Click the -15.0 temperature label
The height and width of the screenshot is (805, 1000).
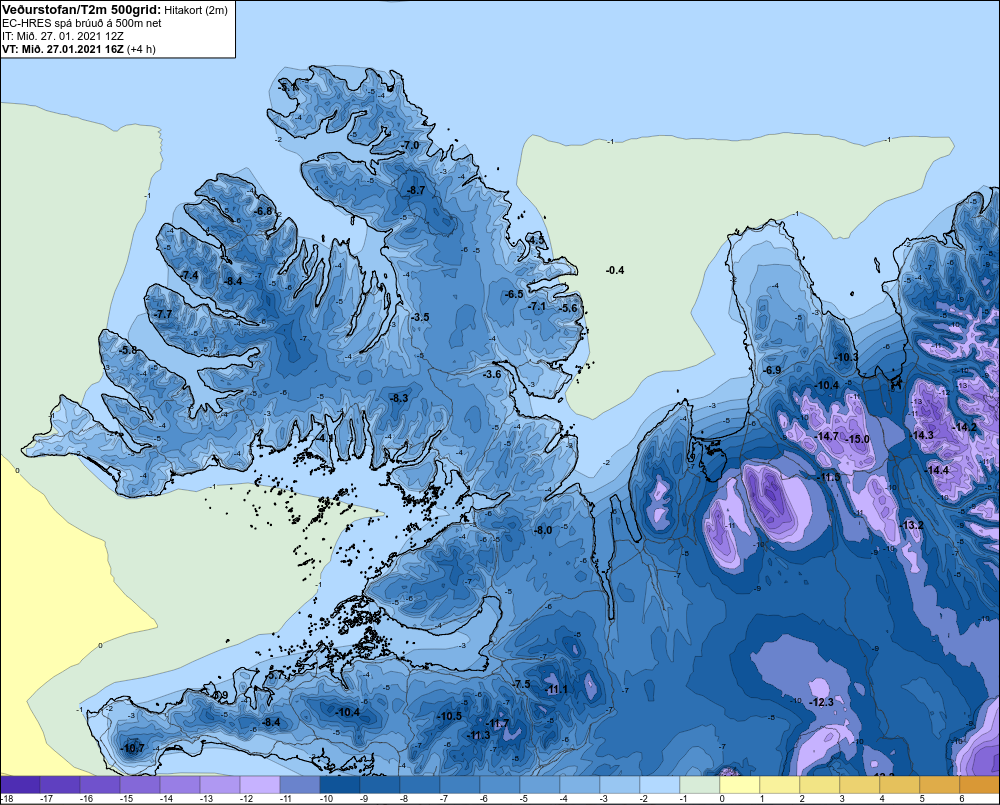pyautogui.click(x=858, y=439)
